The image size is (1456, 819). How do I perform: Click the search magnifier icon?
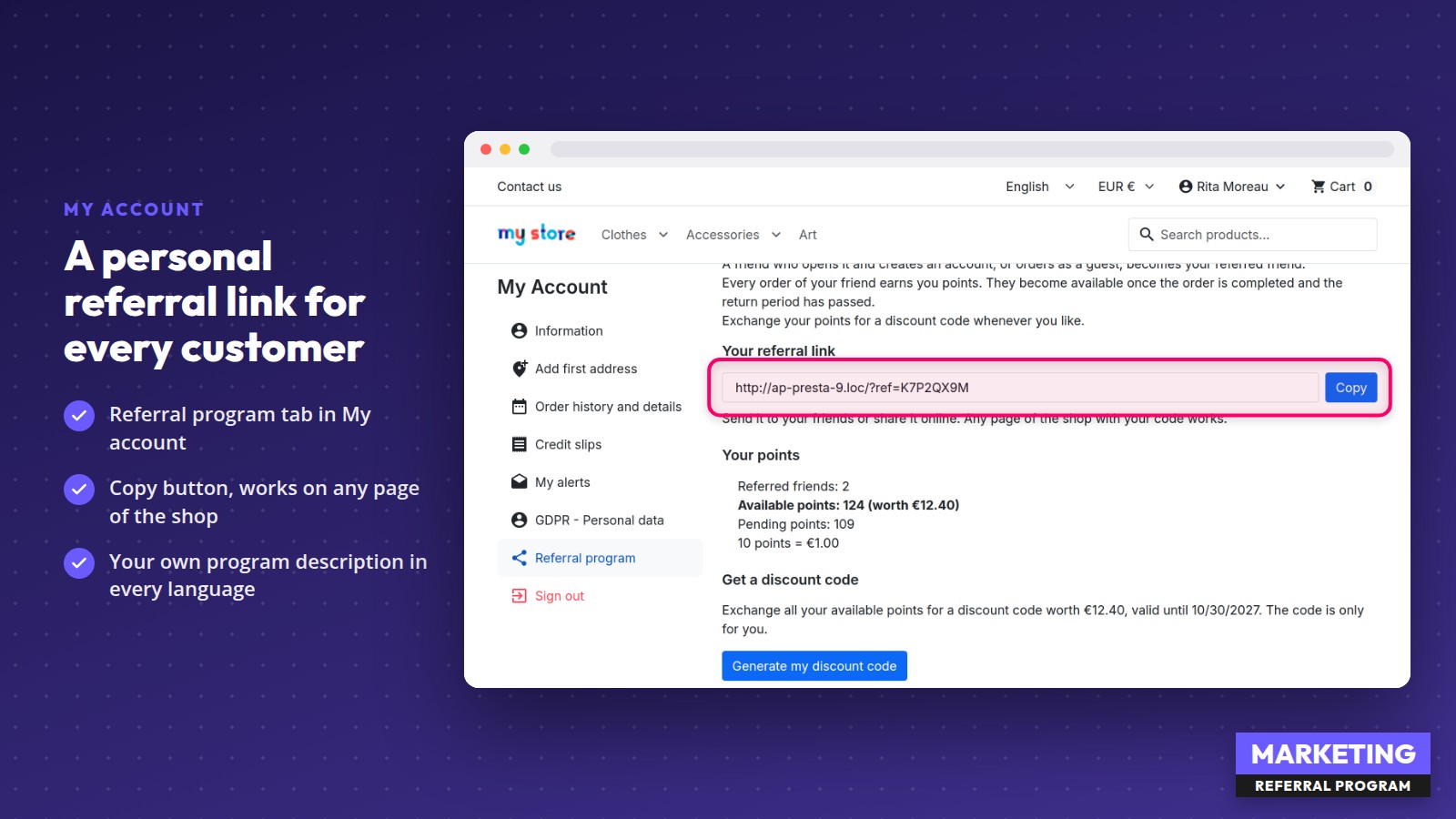[1147, 234]
